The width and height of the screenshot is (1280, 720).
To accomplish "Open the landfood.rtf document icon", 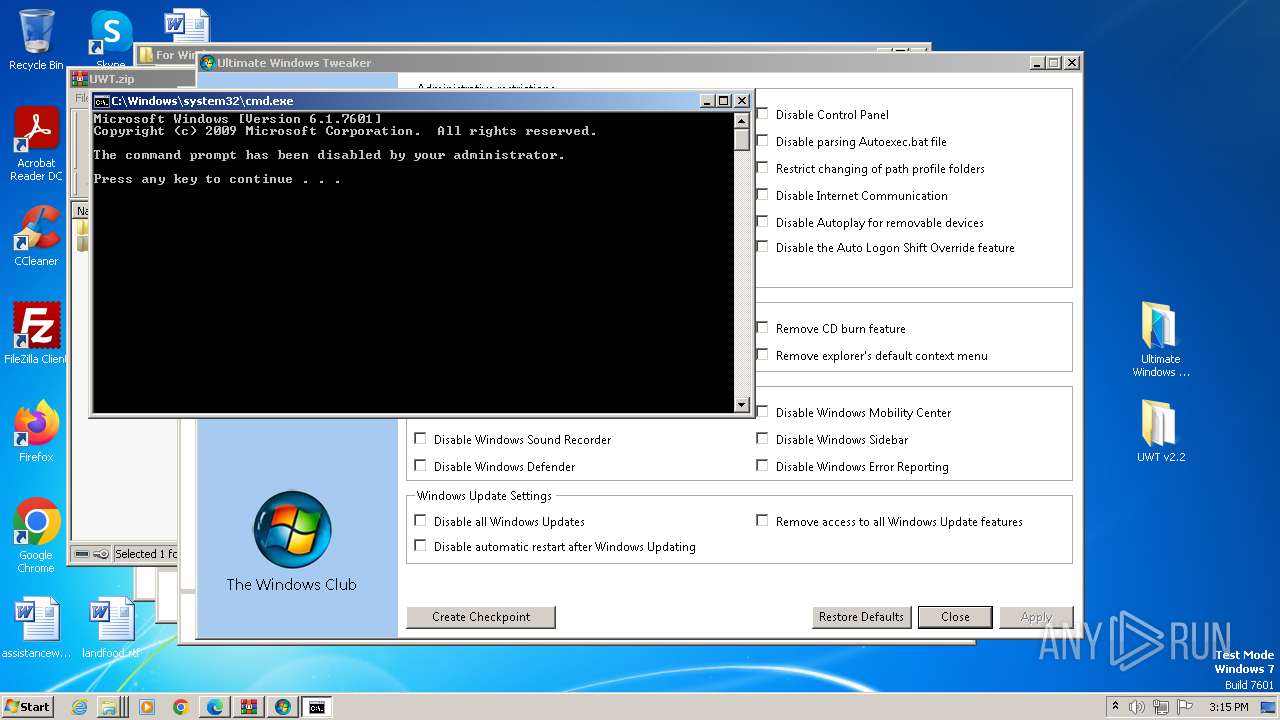I will coord(111,628).
